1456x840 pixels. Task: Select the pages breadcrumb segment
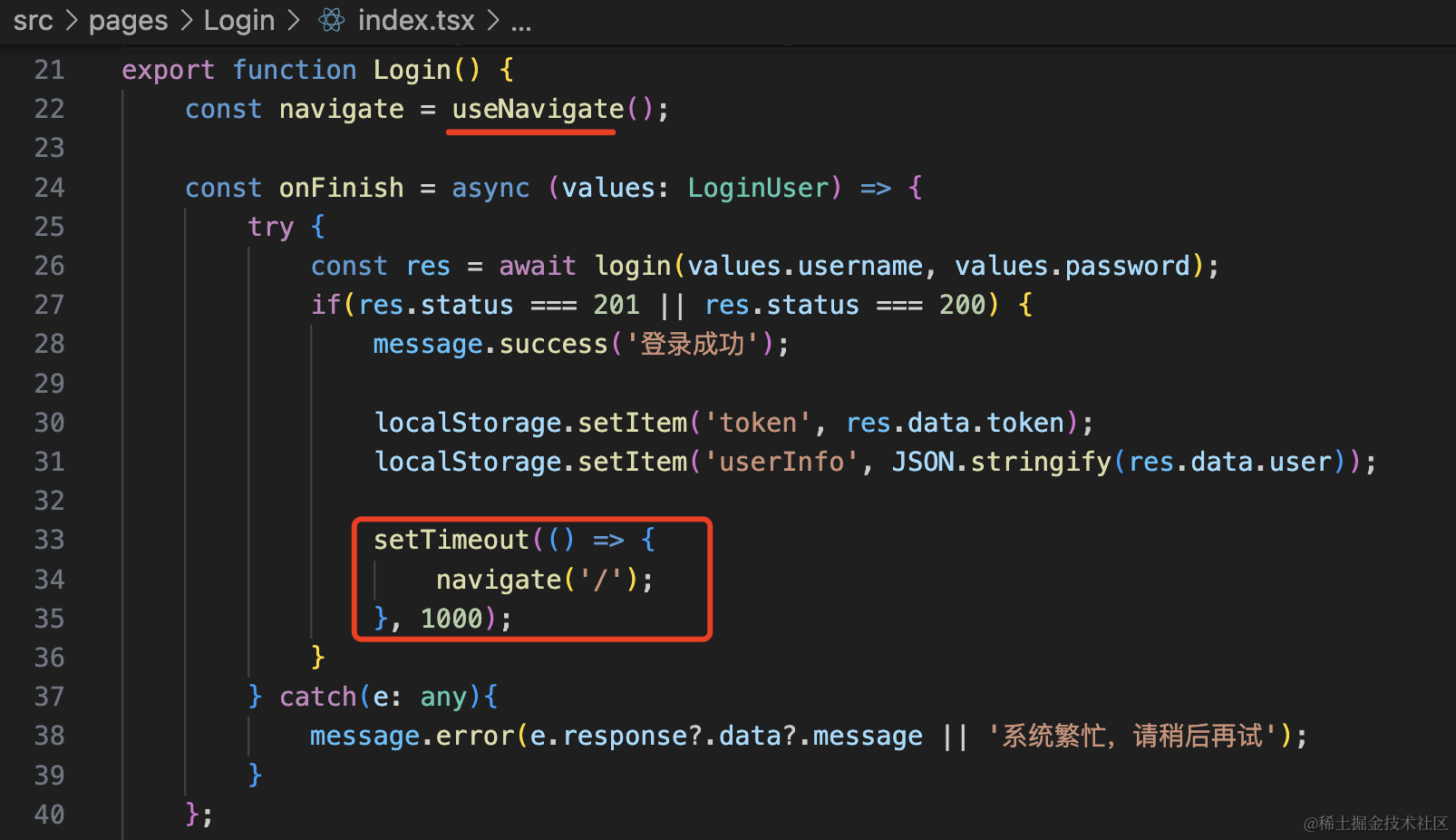tap(128, 20)
